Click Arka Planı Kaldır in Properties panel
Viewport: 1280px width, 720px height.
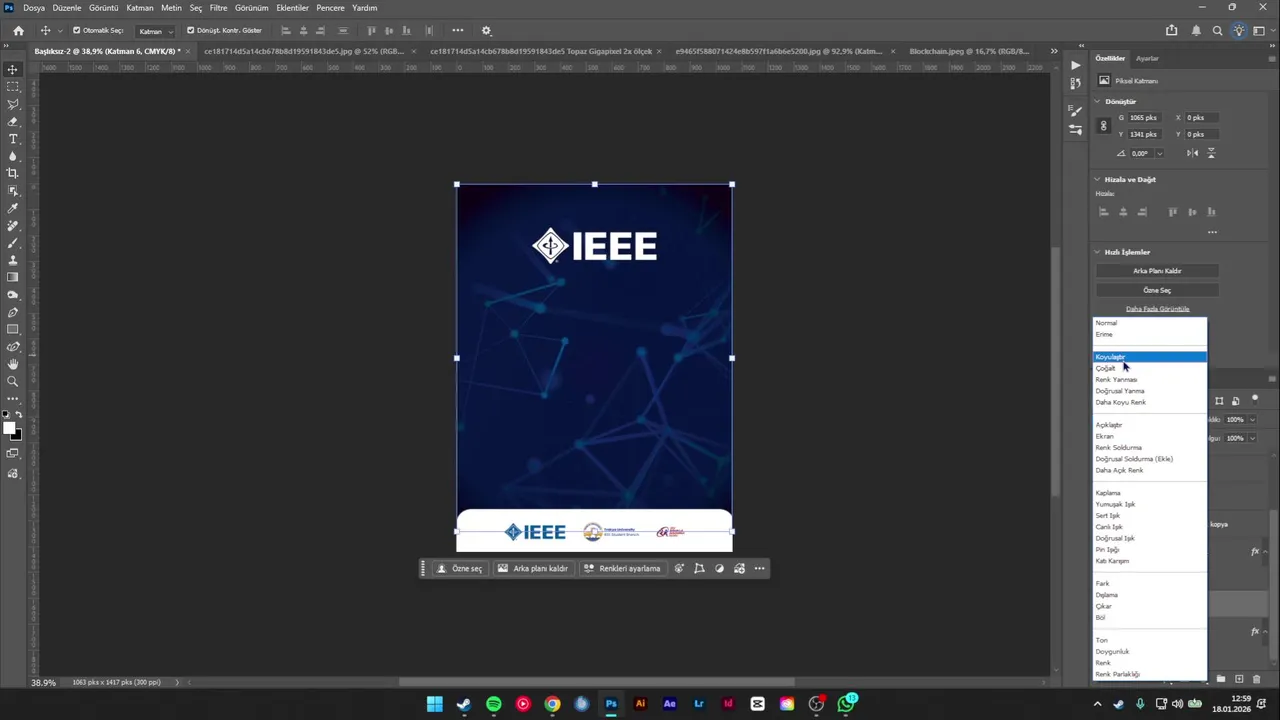point(1157,271)
